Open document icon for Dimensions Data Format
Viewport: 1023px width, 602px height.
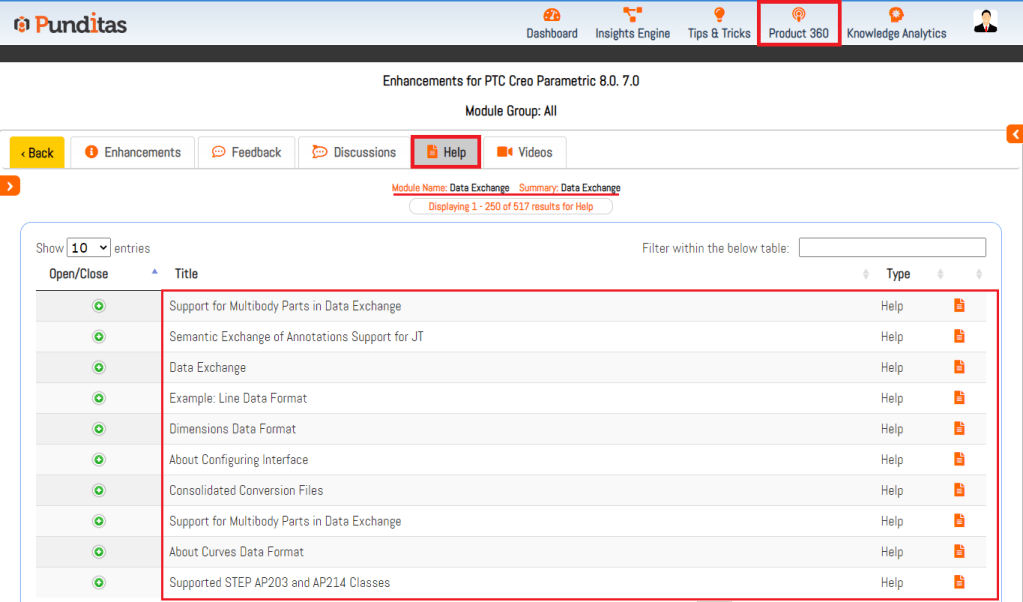[x=959, y=429]
